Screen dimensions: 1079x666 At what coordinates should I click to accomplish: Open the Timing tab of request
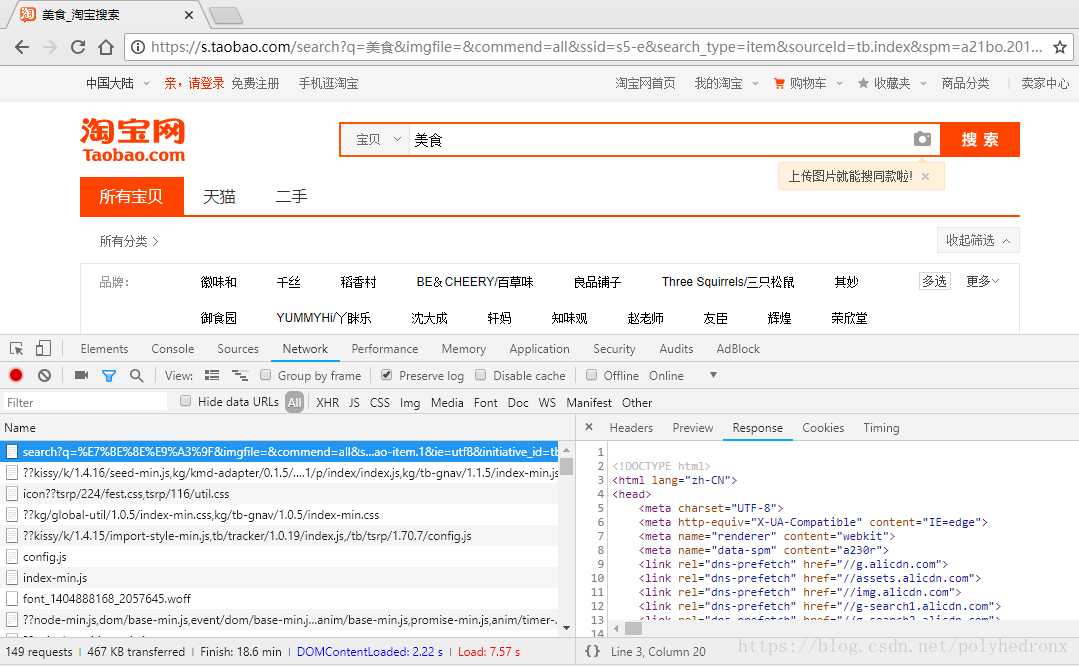pos(882,428)
